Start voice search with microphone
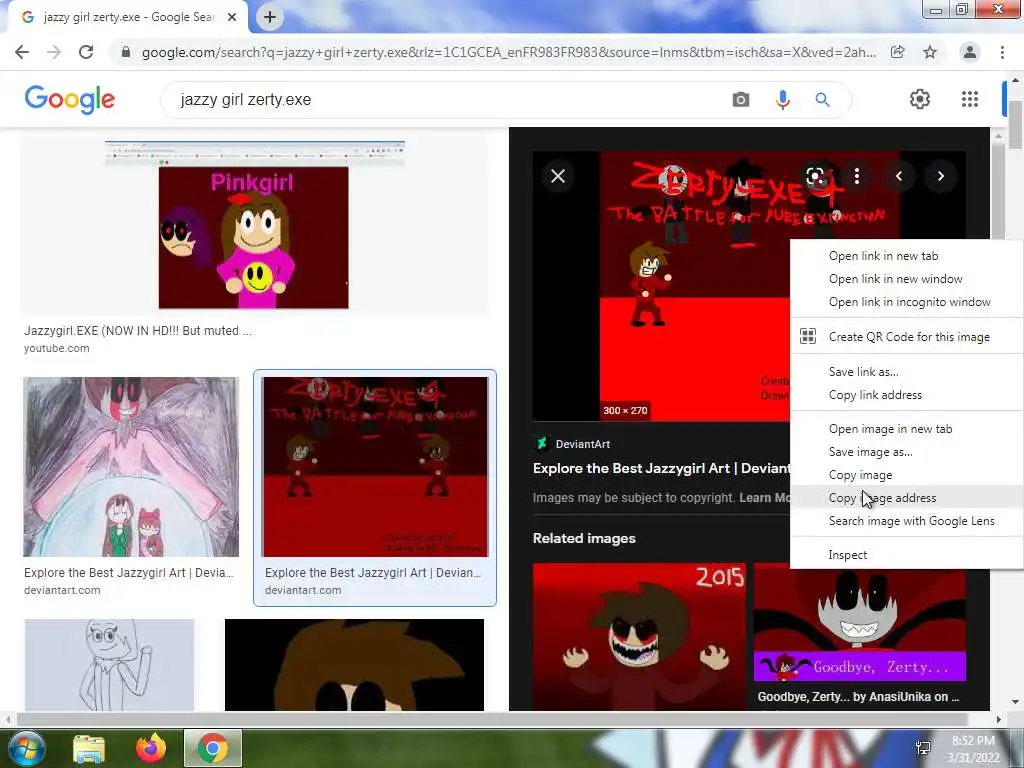 pyautogui.click(x=782, y=100)
